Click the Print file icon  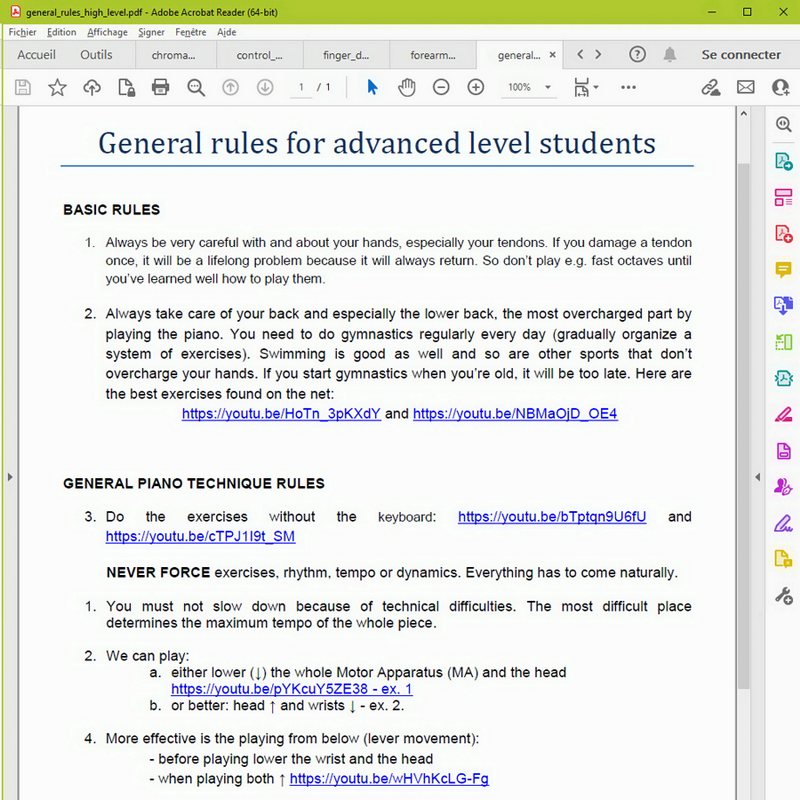(x=160, y=87)
